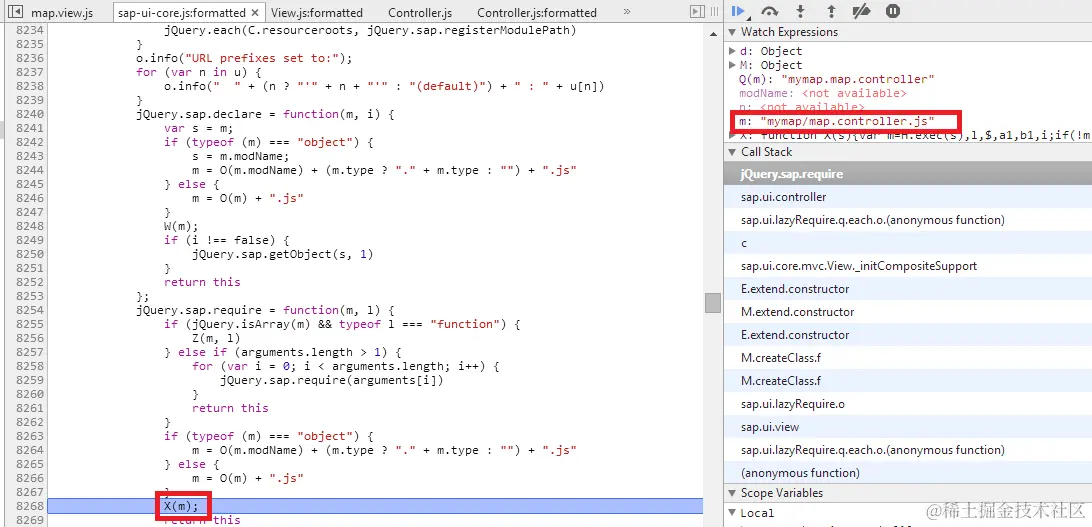Screen dimensions: 1092x527
Task: Click the W(m); call in the code
Action: pos(181,226)
